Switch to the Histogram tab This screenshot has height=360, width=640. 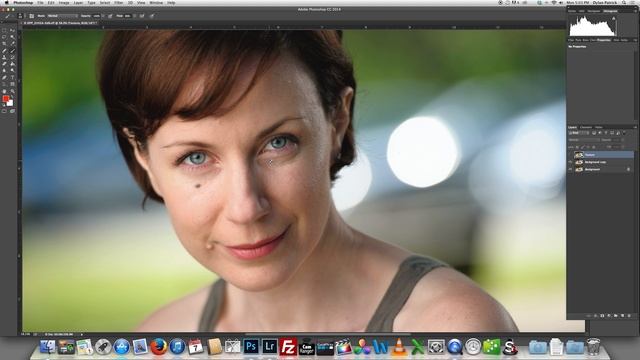pyautogui.click(x=611, y=11)
